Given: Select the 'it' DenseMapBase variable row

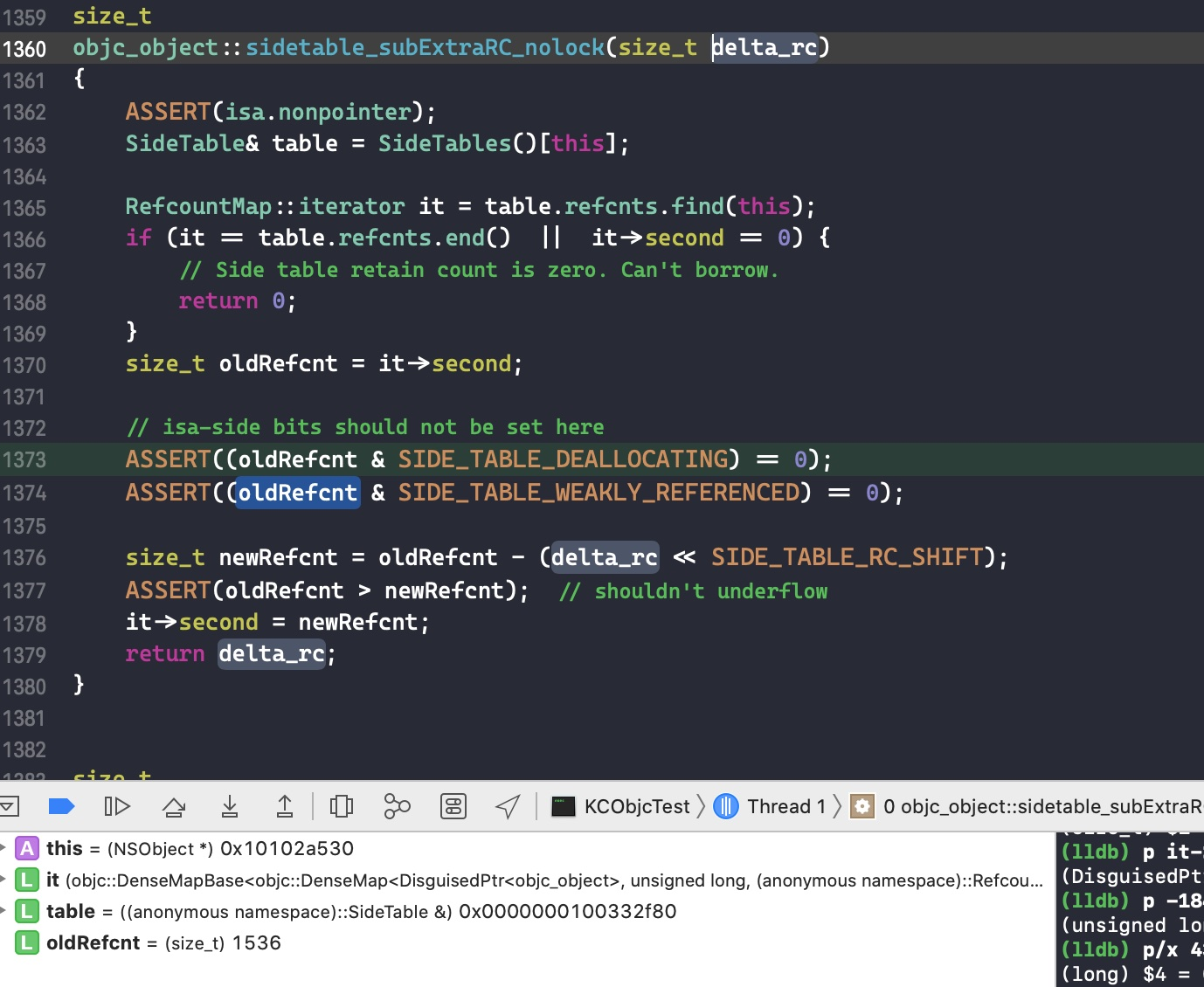Looking at the screenshot, I should click(x=528, y=880).
